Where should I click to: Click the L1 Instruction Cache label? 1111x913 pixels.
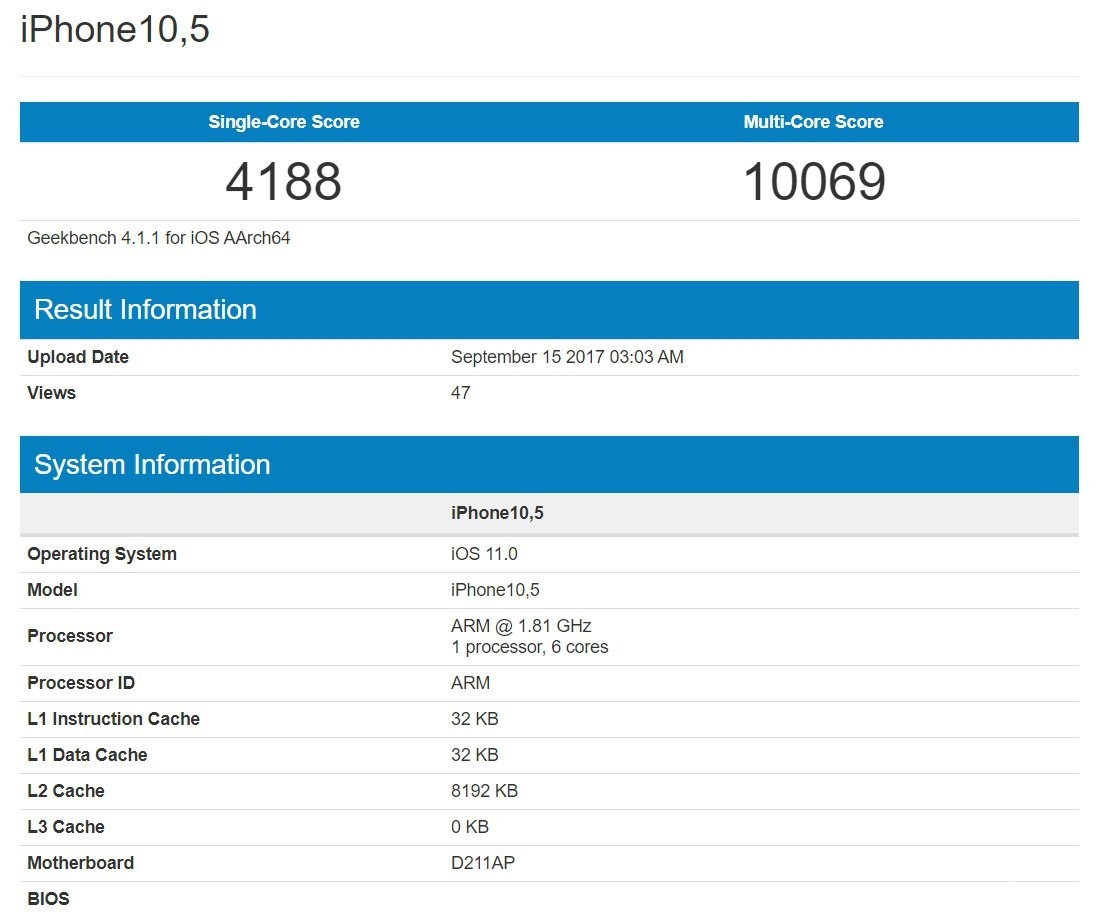[x=113, y=719]
